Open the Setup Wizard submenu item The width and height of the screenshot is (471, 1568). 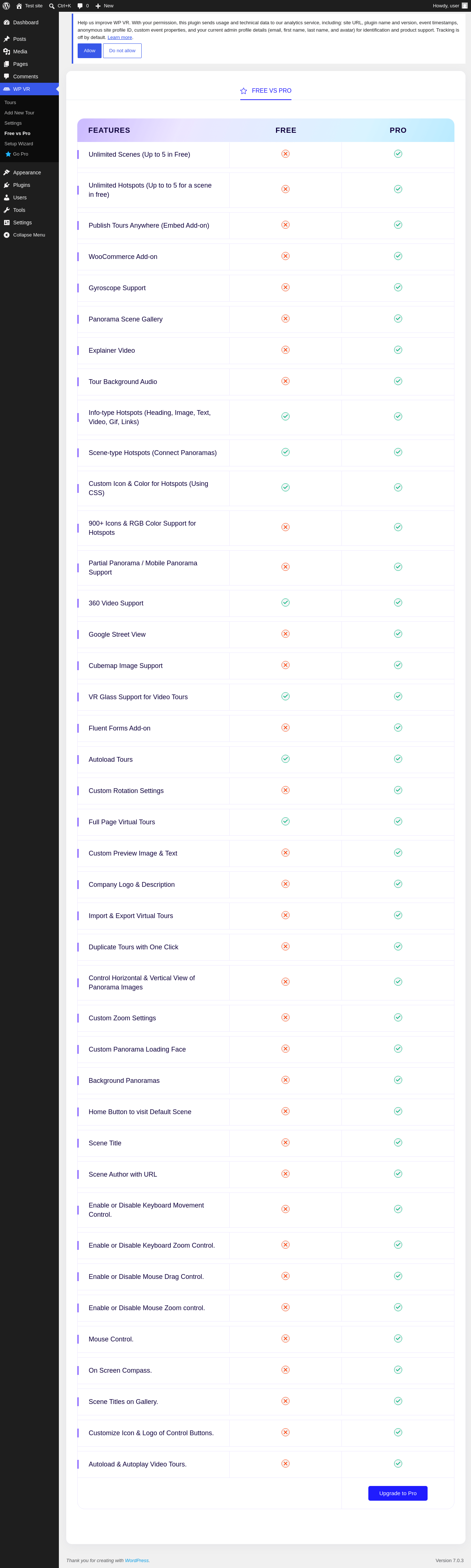pyautogui.click(x=19, y=144)
